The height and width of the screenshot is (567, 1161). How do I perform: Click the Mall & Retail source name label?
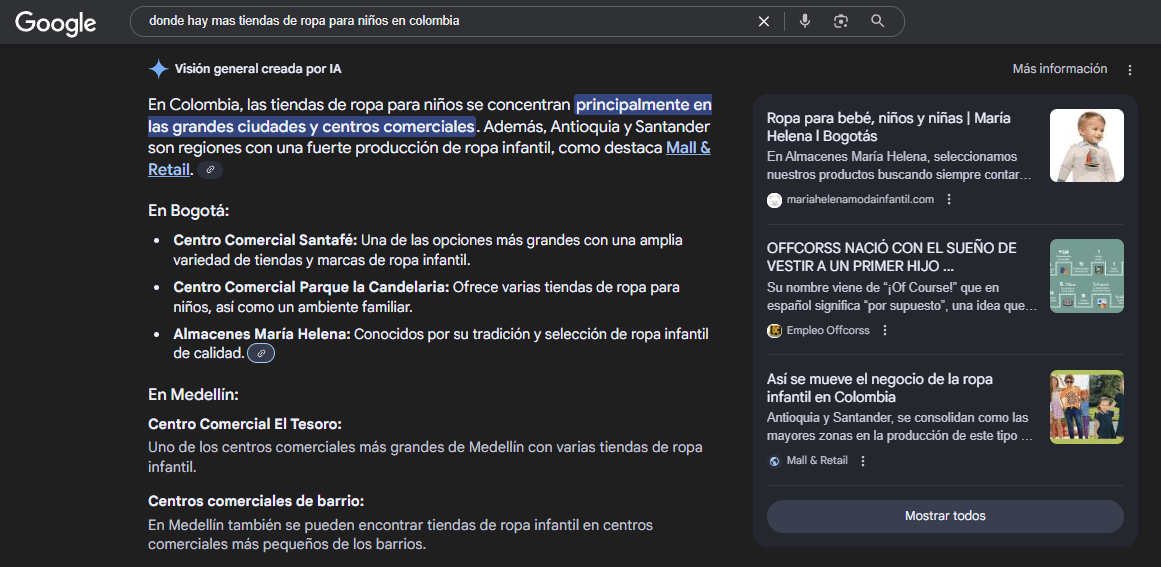coord(817,460)
